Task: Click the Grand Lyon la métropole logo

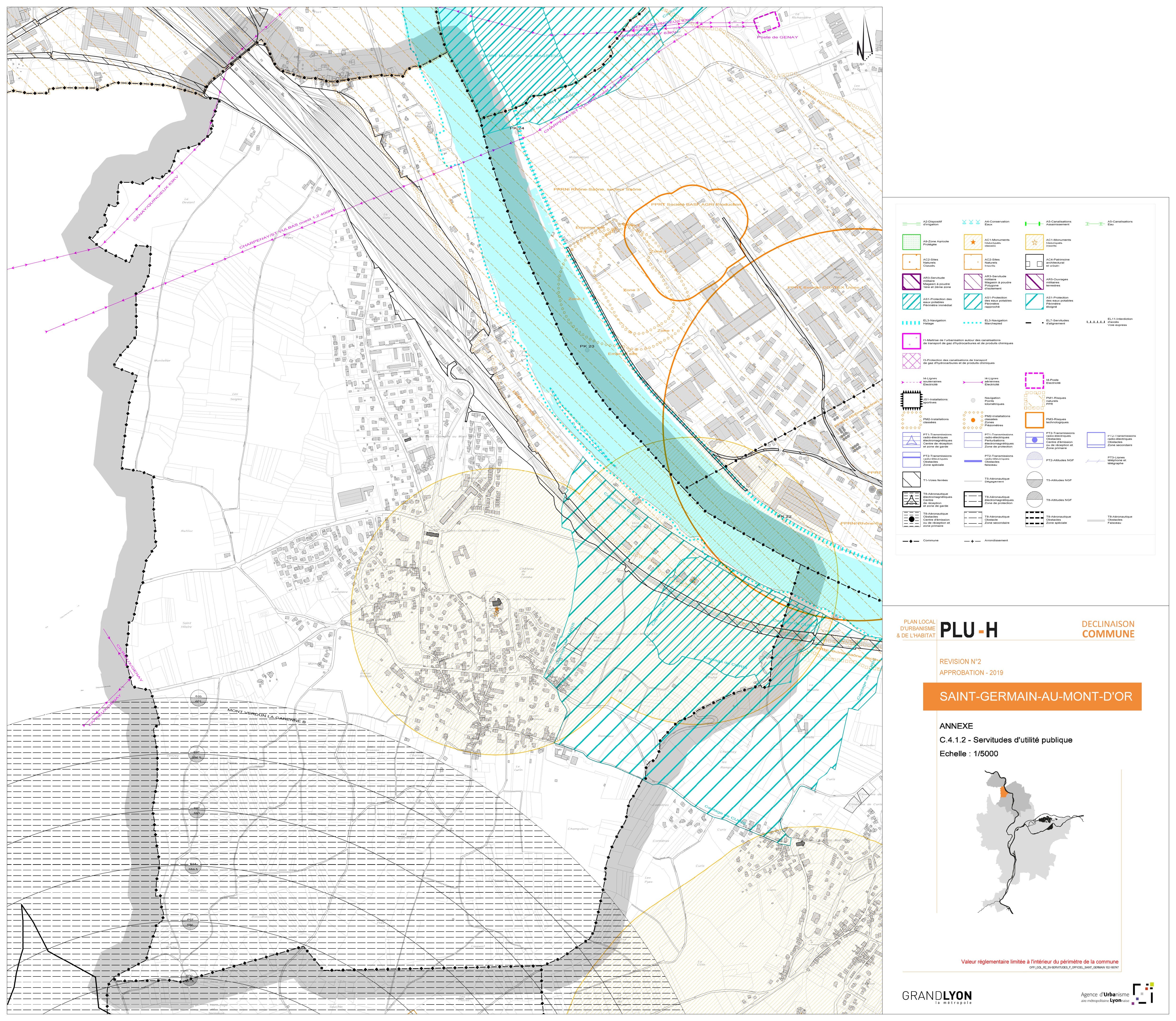Action: tap(937, 997)
